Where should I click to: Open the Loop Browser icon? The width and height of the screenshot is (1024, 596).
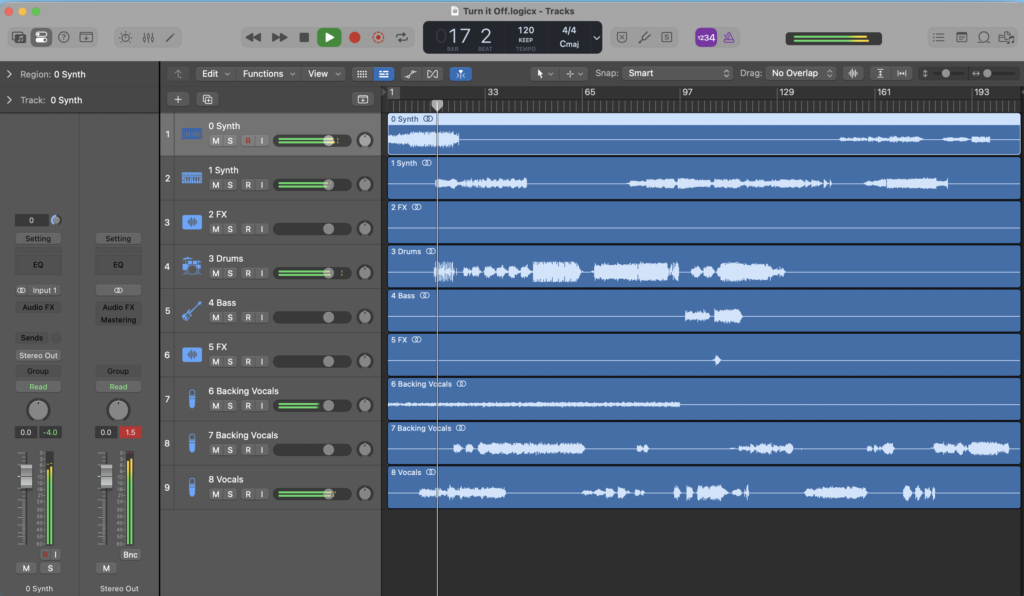click(982, 37)
